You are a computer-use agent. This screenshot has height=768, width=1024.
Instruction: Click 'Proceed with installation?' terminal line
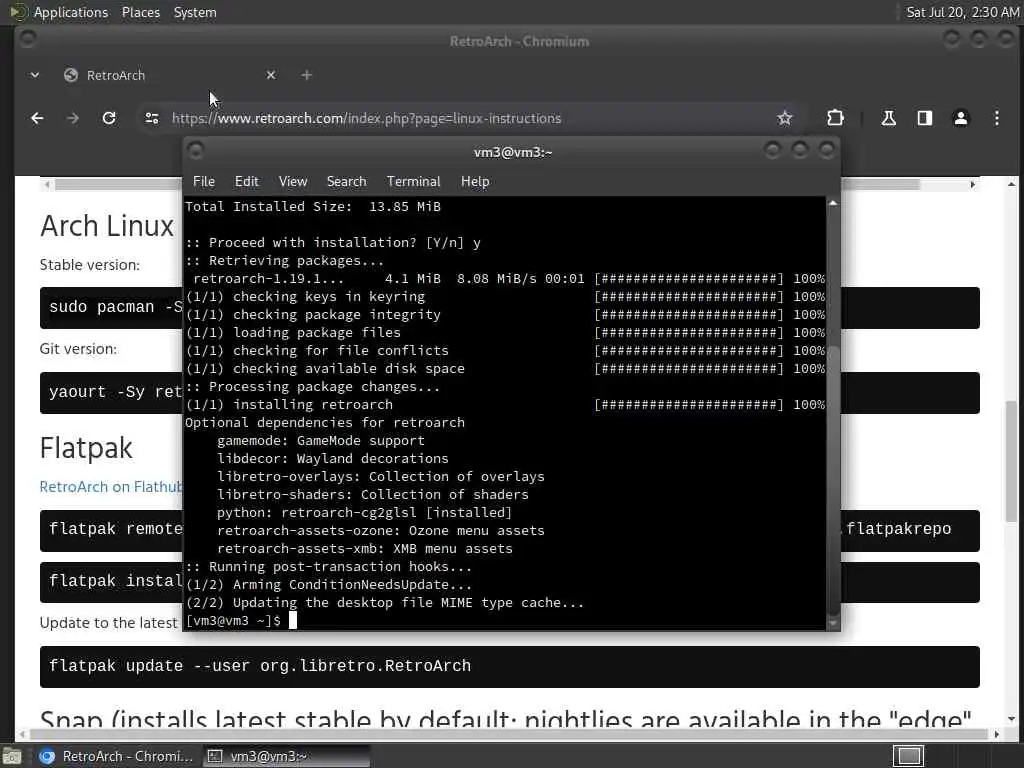(x=333, y=243)
